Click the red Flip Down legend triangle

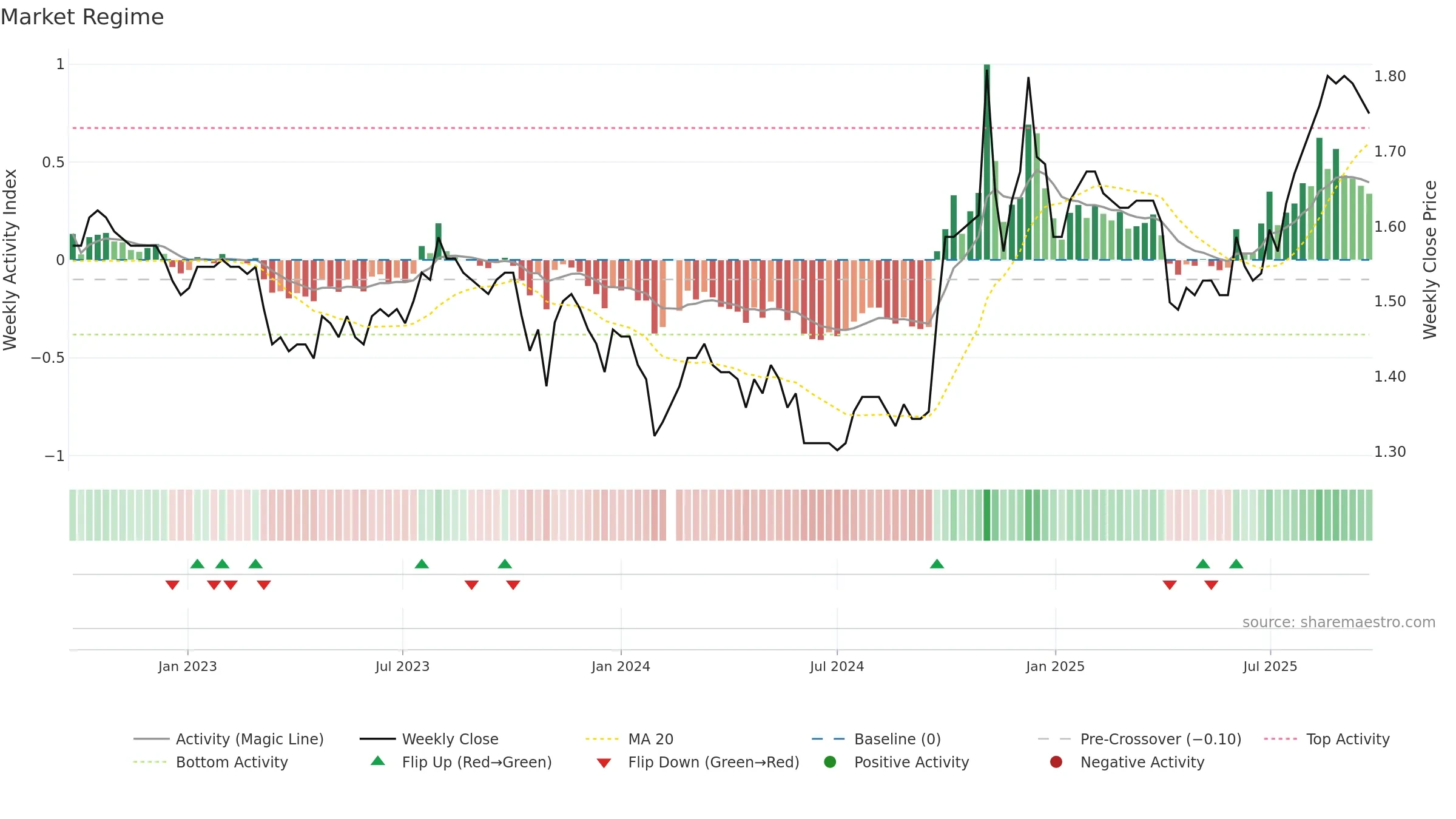(x=604, y=763)
